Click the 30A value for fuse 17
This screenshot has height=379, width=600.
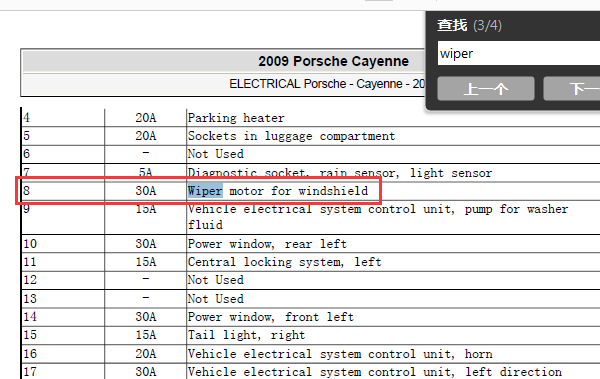click(145, 372)
